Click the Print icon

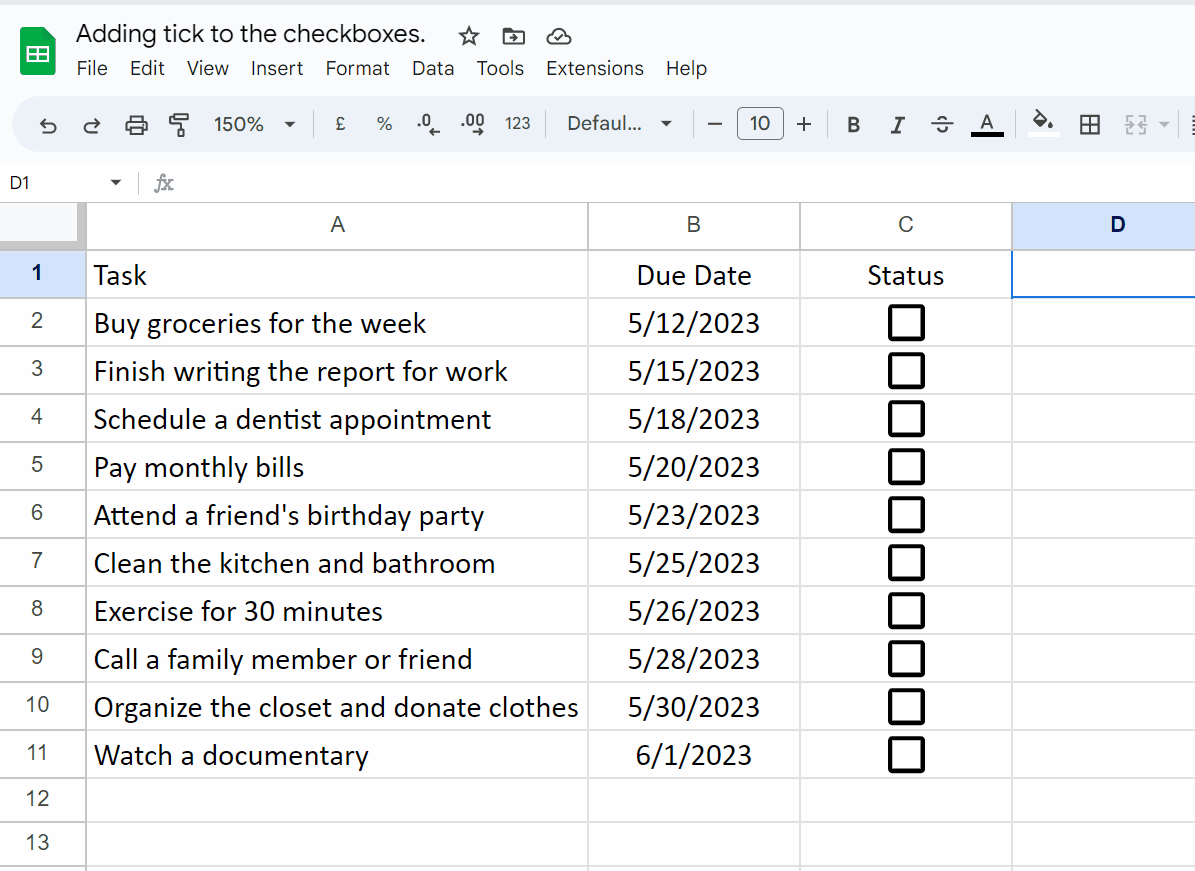pos(136,123)
